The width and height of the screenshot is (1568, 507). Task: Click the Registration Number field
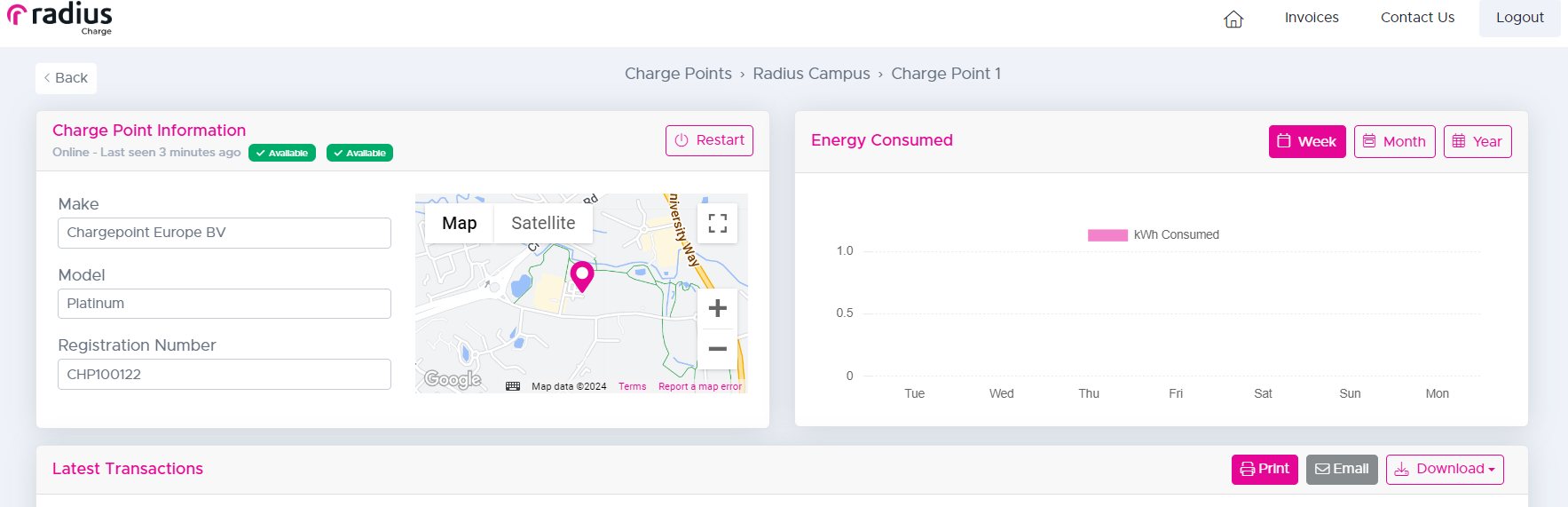(x=225, y=374)
